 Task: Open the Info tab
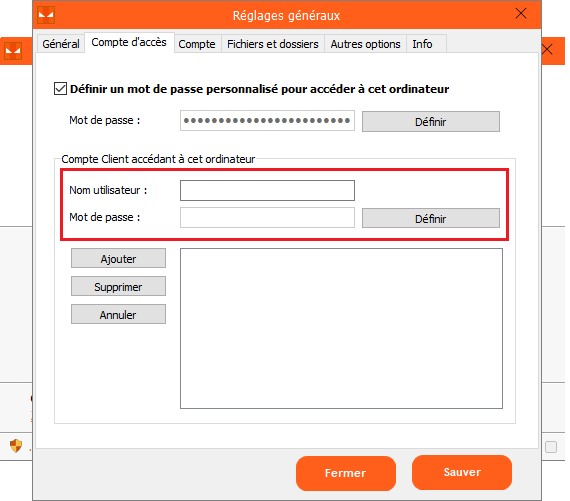(422, 44)
